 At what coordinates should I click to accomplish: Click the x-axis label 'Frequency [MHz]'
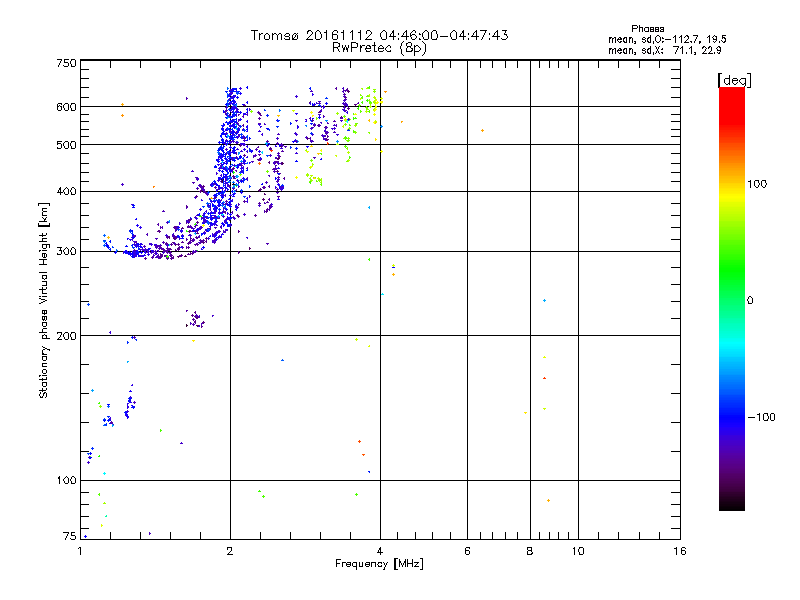click(379, 564)
